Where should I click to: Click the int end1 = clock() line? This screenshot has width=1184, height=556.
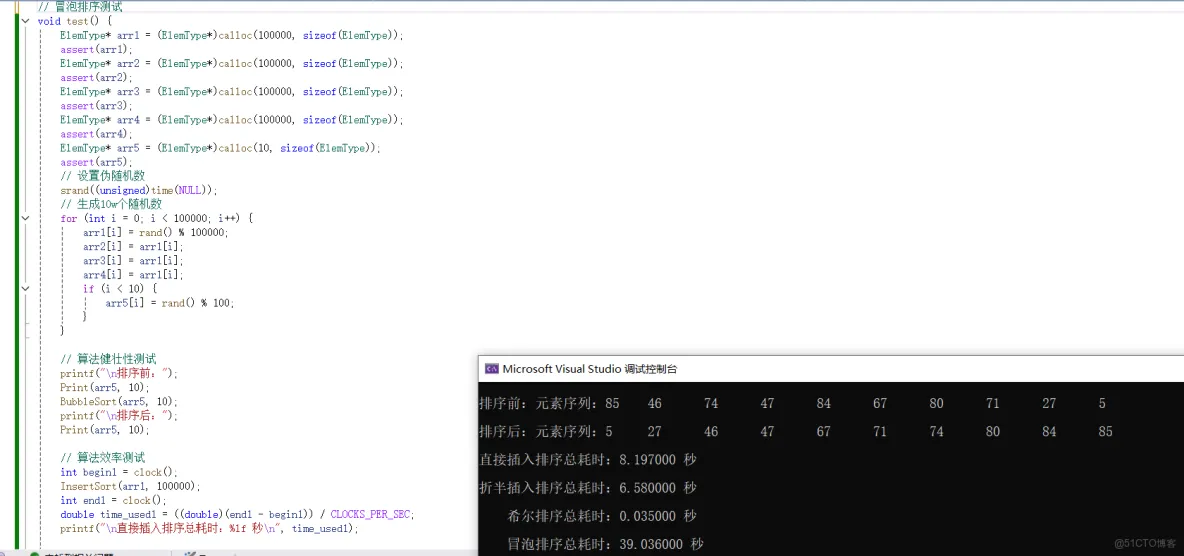(113, 500)
